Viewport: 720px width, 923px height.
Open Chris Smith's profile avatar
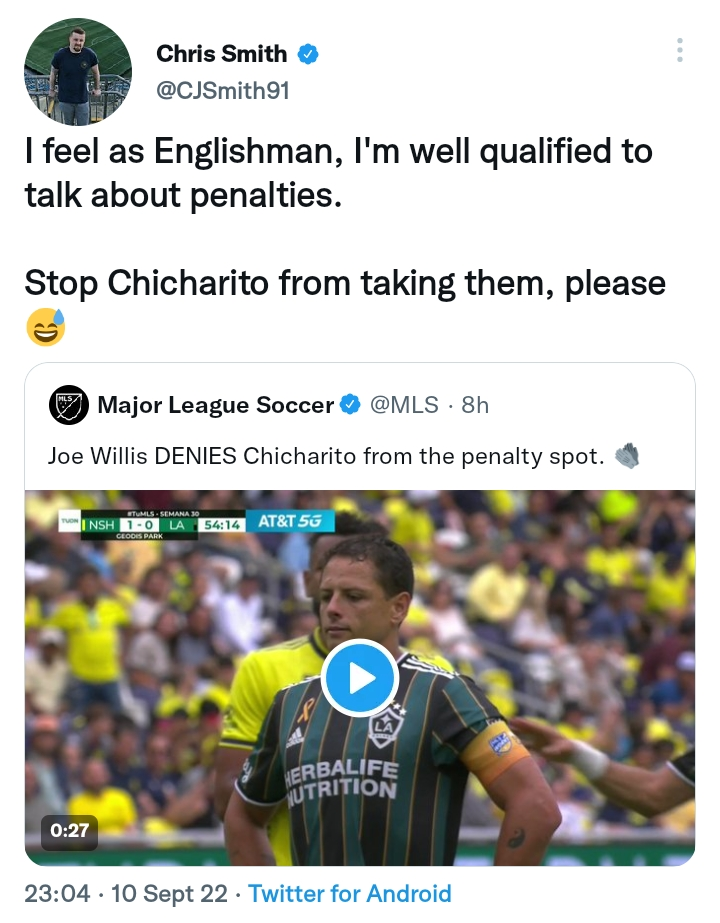[77, 72]
